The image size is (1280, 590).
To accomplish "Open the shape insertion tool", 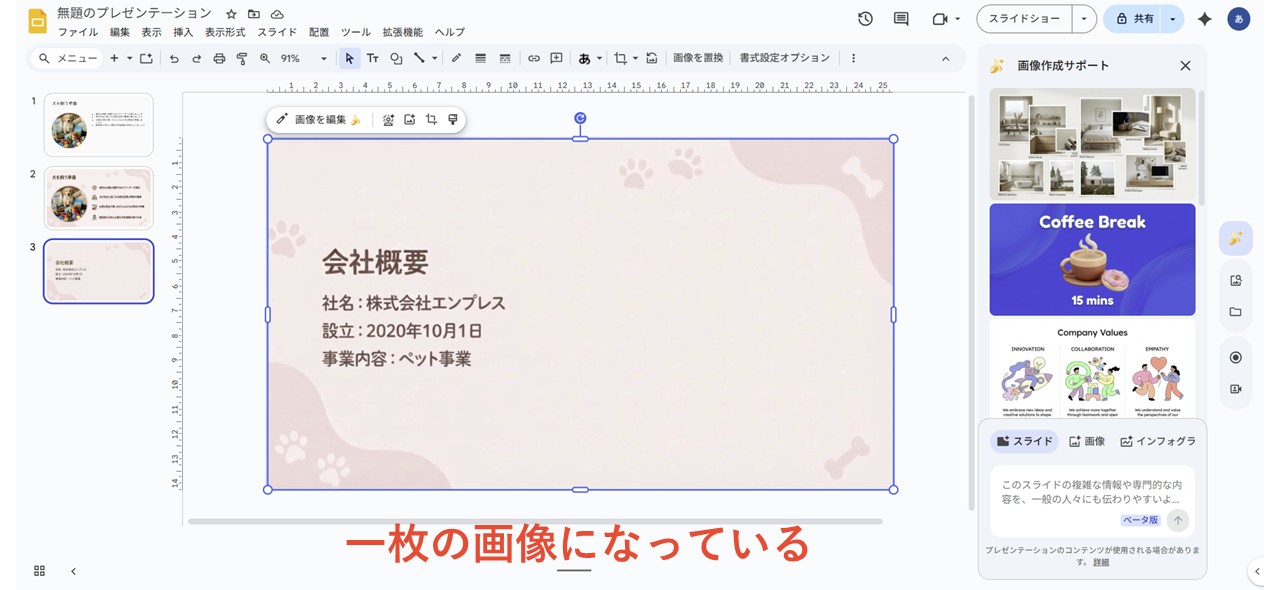I will pyautogui.click(x=397, y=58).
